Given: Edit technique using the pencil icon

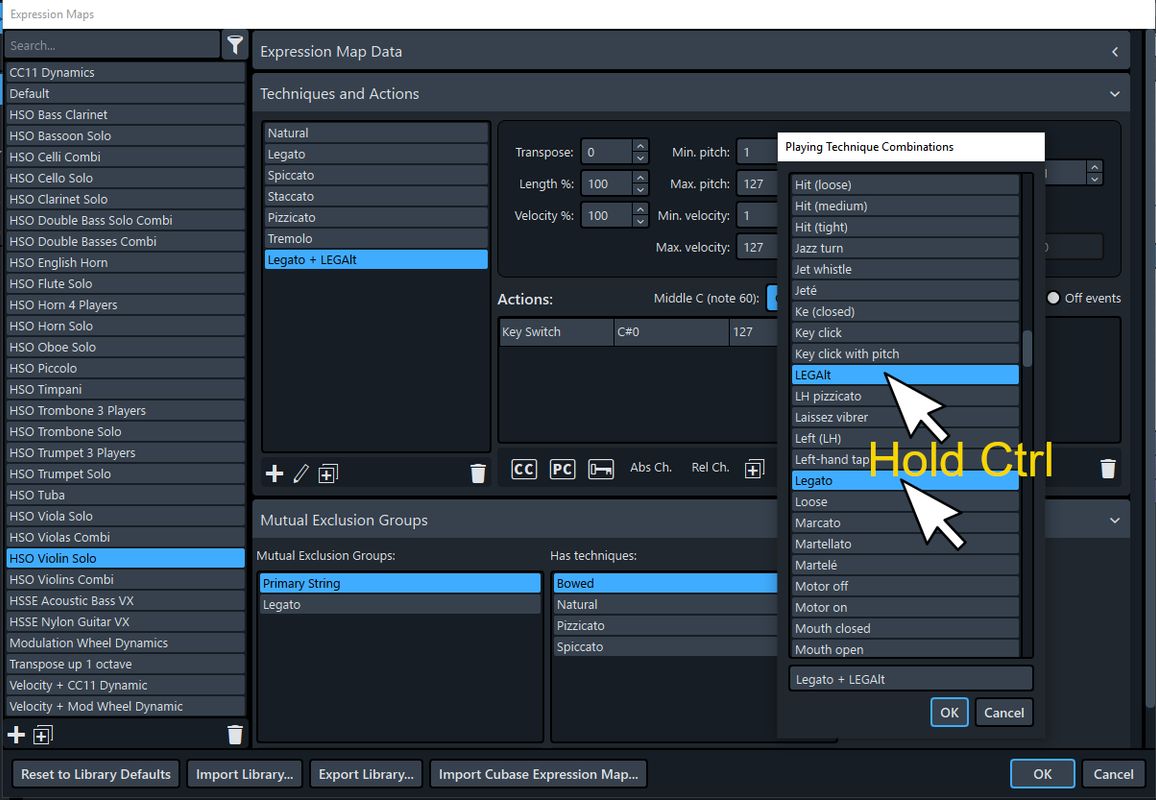Looking at the screenshot, I should click(301, 473).
